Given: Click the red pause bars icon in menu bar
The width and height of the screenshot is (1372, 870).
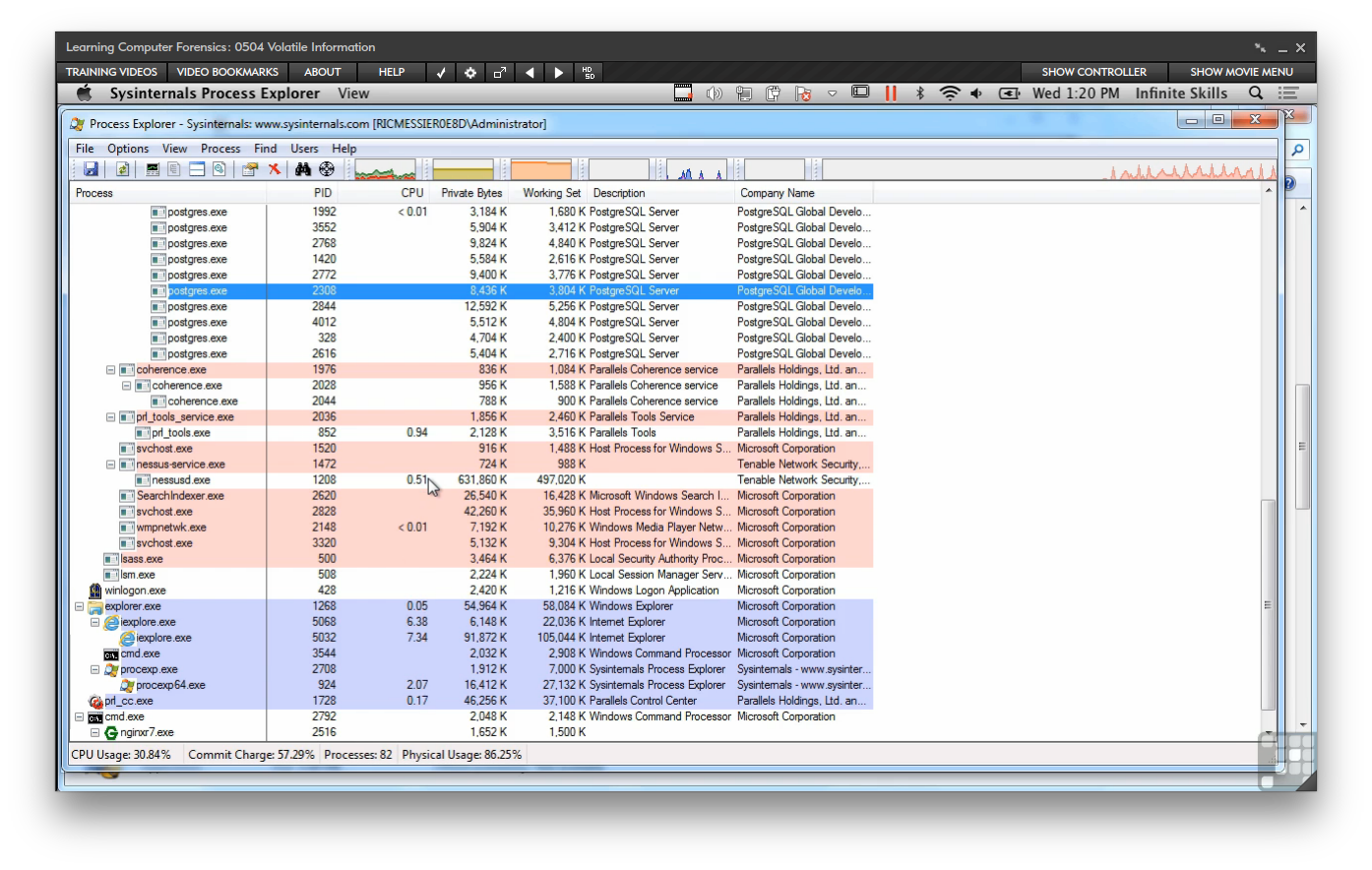Looking at the screenshot, I should point(891,93).
